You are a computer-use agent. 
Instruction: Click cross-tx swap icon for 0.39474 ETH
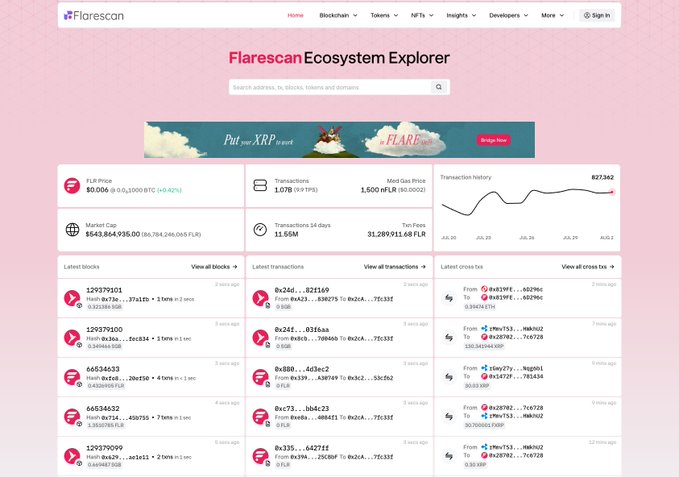pyautogui.click(x=449, y=298)
